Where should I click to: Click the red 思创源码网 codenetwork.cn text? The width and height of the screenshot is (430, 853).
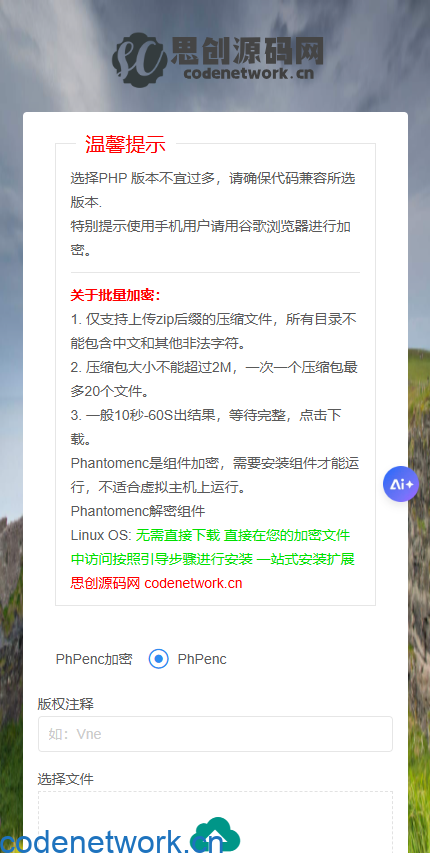[156, 583]
